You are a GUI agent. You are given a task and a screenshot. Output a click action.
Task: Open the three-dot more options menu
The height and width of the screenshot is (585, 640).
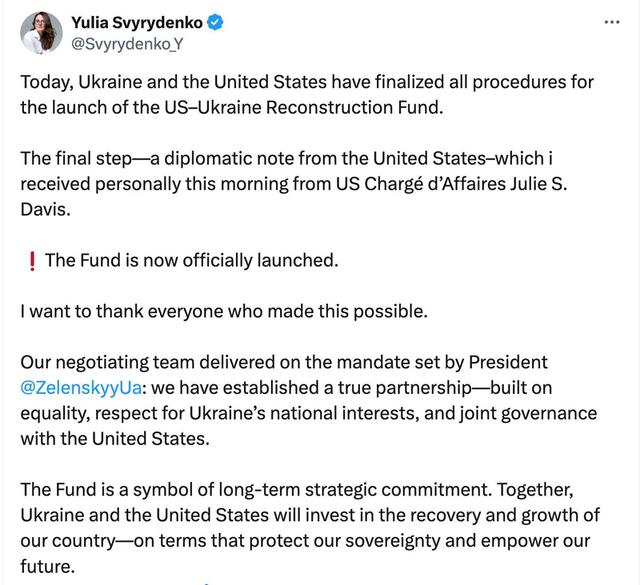tap(612, 20)
